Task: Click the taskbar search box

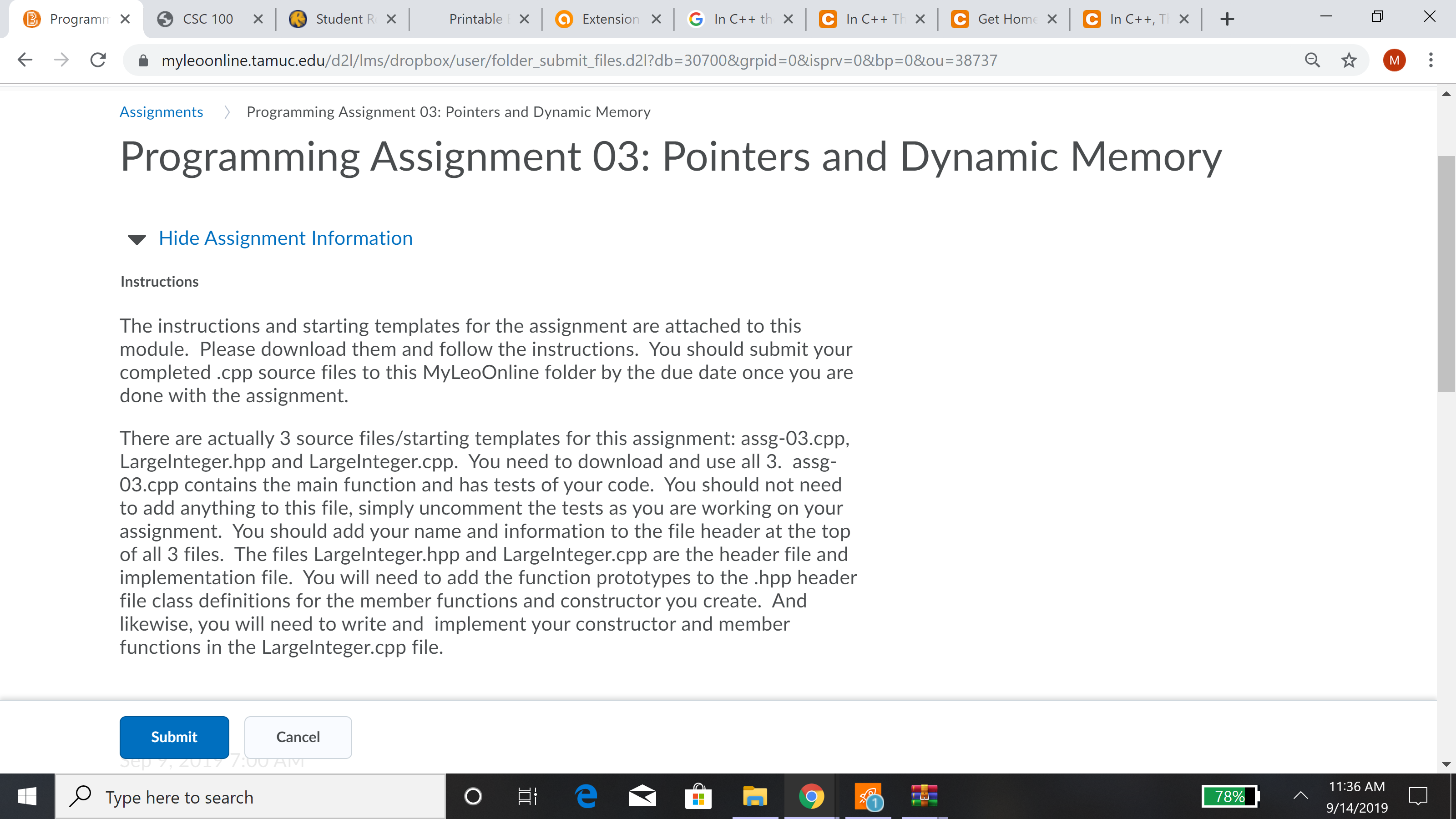Action: point(250,797)
